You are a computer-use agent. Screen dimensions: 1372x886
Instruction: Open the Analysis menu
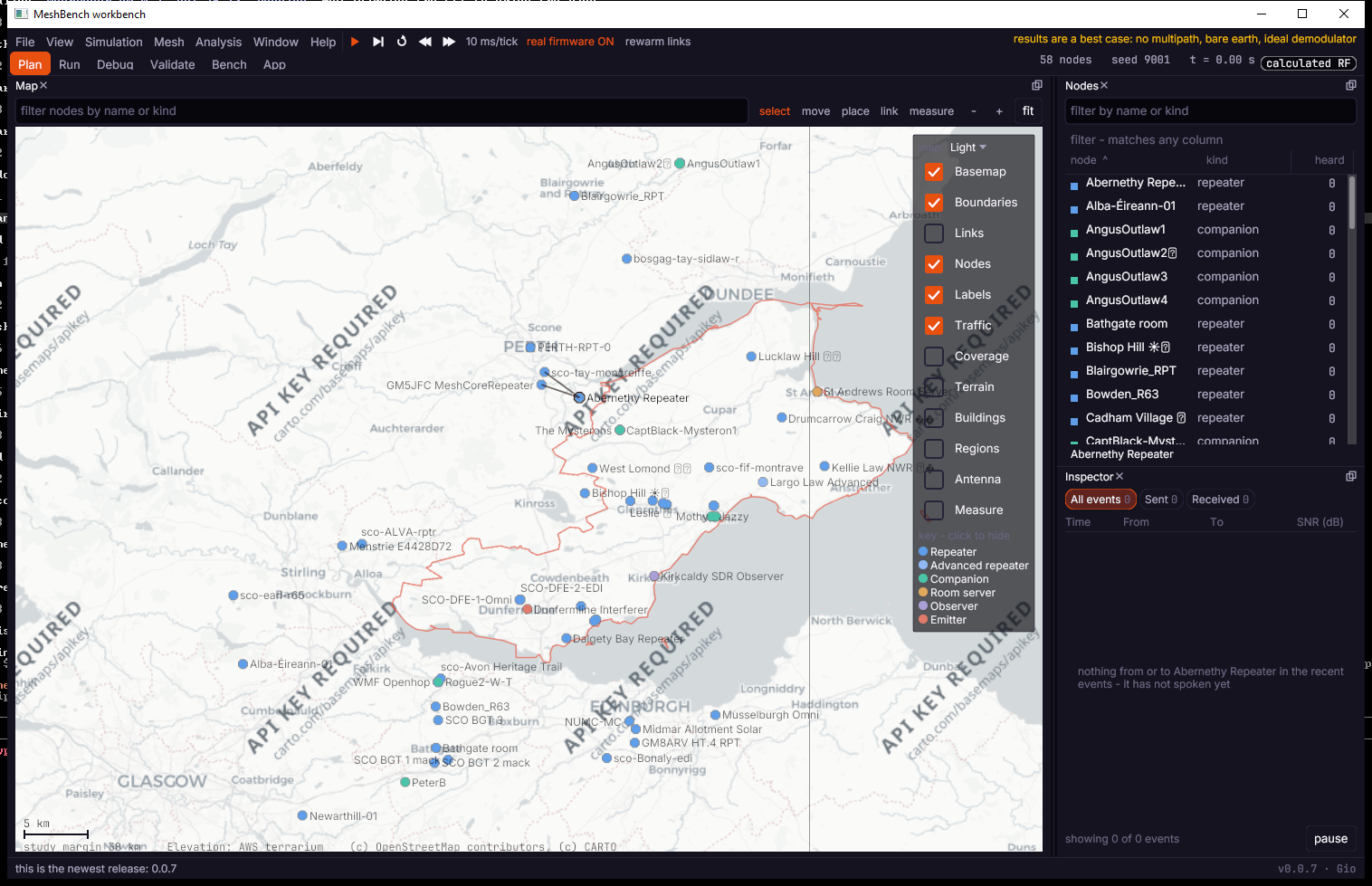218,42
